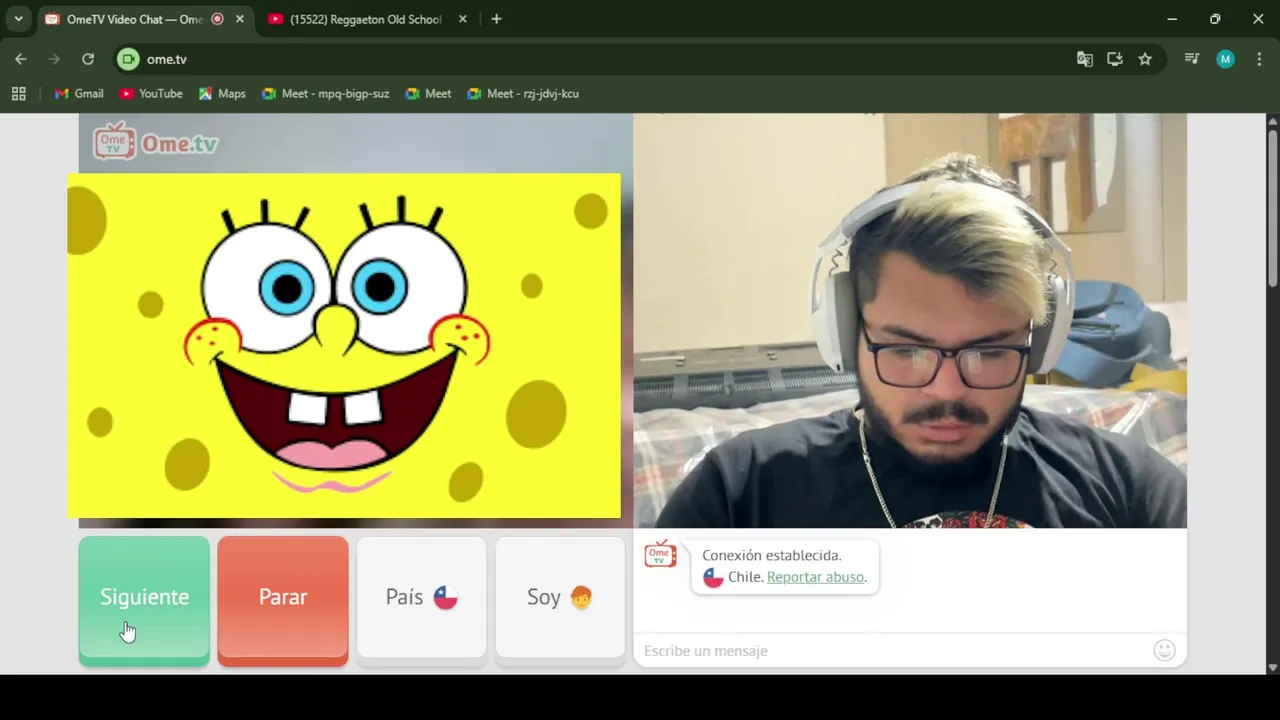
Task: Click the Siguiente button
Action: [x=144, y=600]
